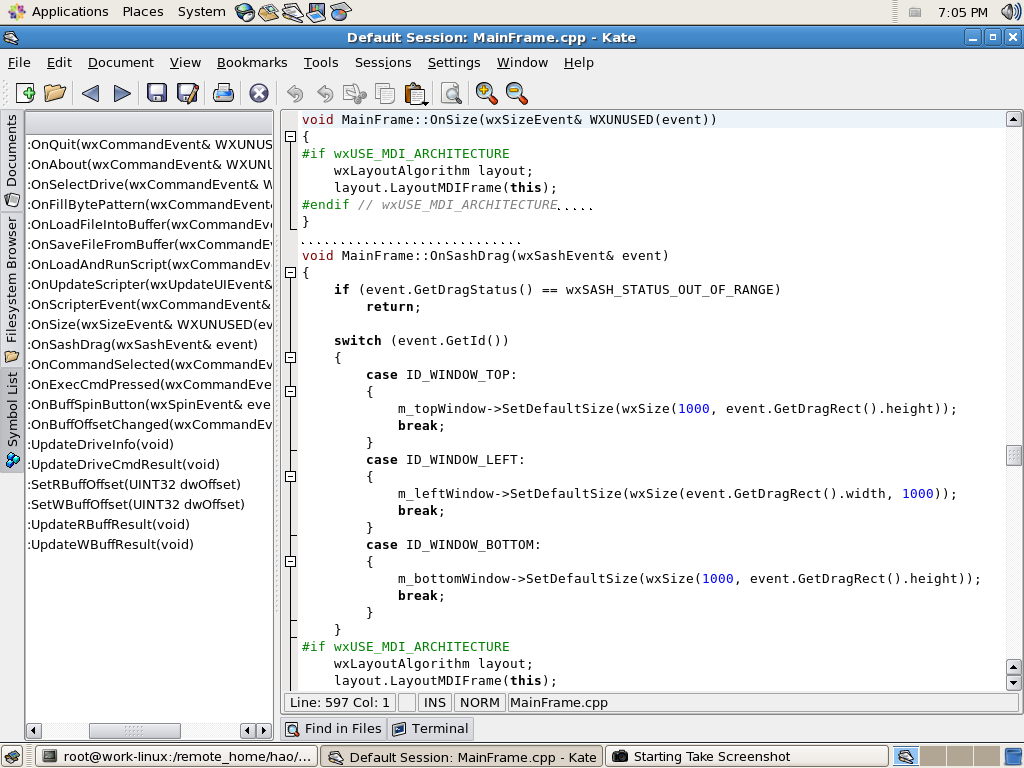Open the Places menu in top panel
1024x768 pixels.
point(143,12)
